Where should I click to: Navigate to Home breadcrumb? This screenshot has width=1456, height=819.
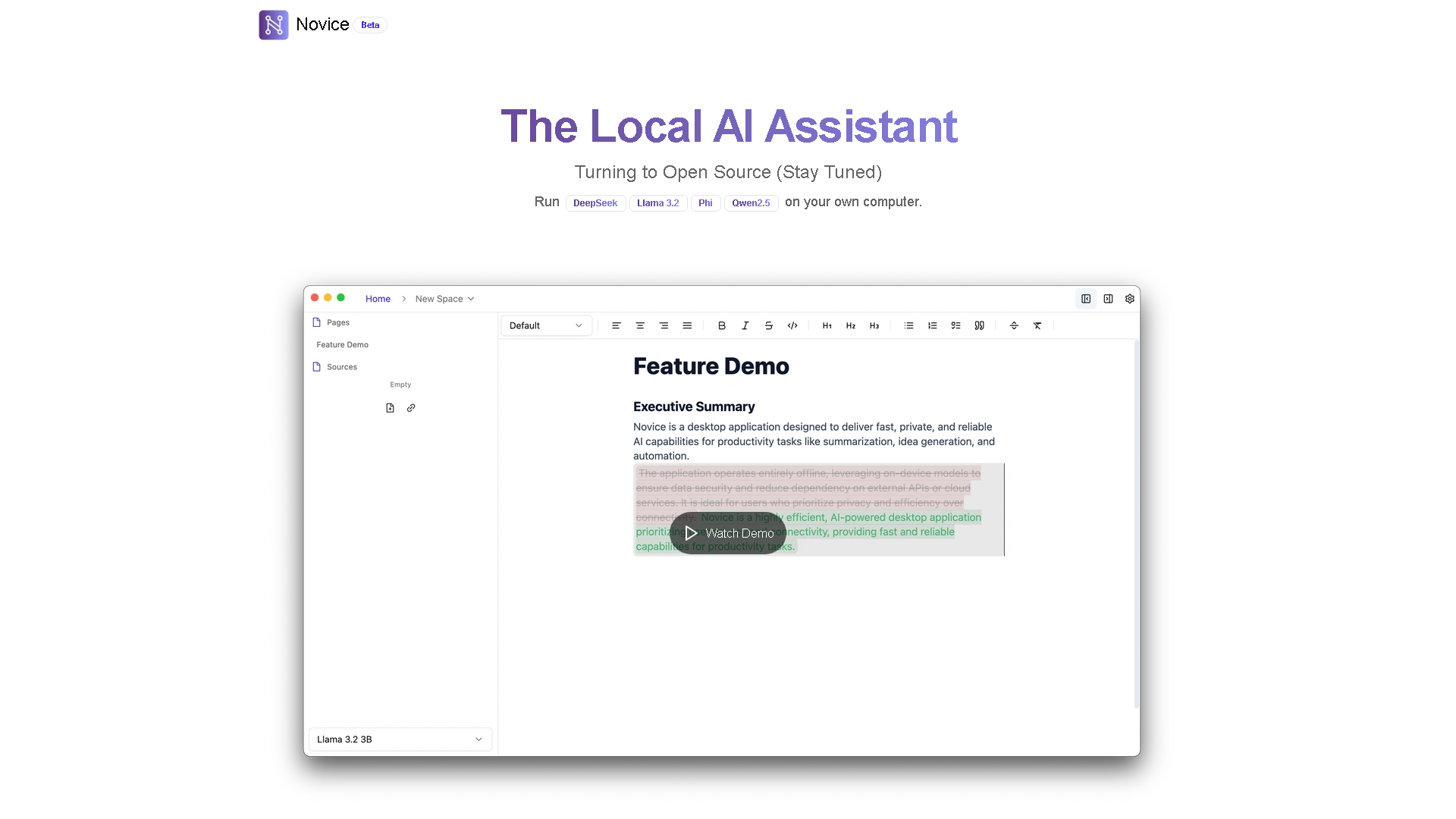[x=377, y=298]
